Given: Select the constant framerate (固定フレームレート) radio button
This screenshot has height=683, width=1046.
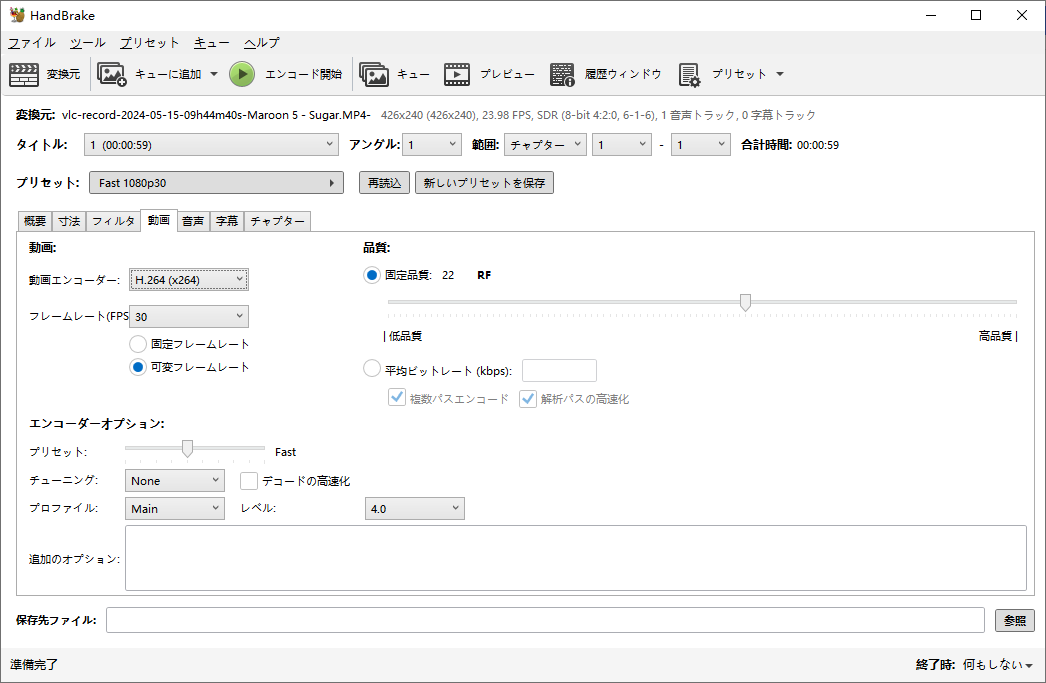Looking at the screenshot, I should tap(138, 344).
